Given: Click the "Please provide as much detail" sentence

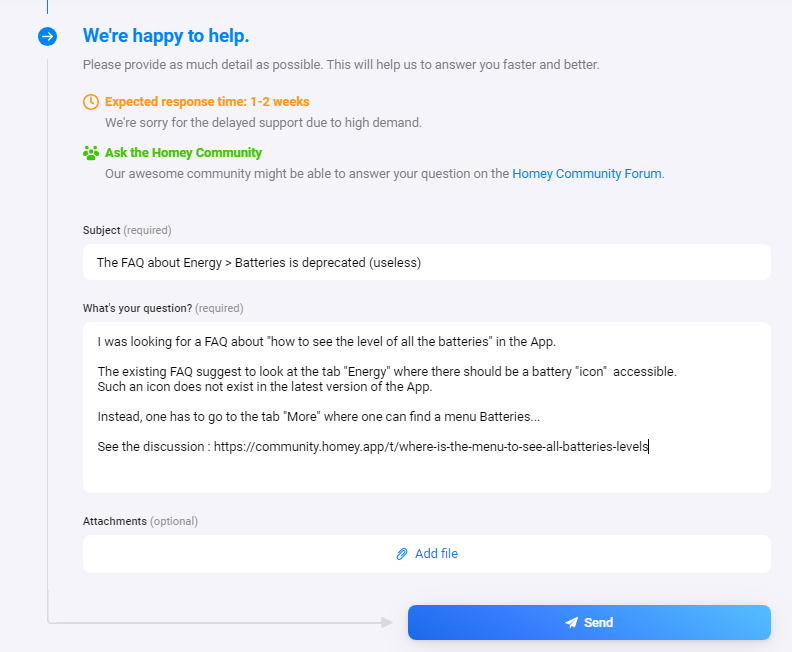Looking at the screenshot, I should [341, 65].
